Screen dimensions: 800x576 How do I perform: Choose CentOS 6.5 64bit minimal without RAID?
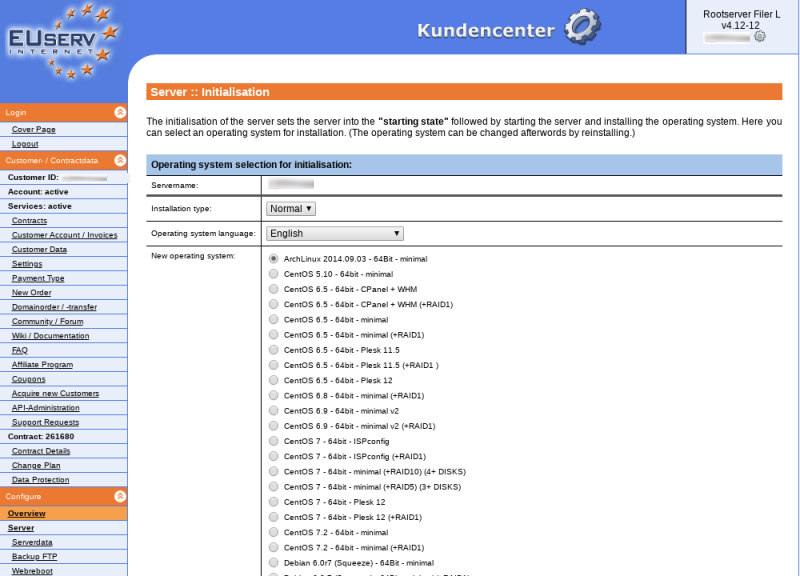click(273, 319)
